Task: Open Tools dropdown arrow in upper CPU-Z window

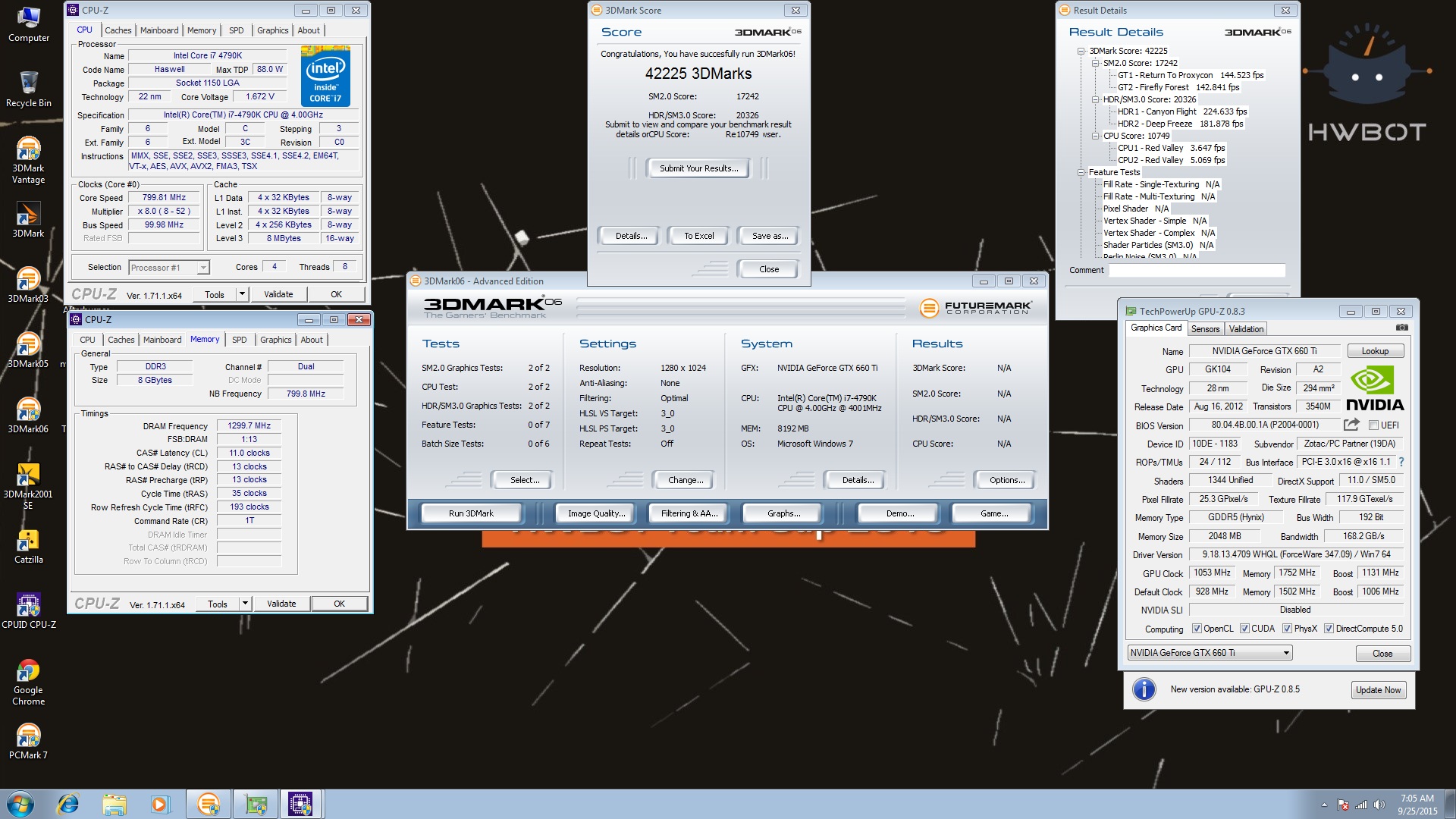Action: pyautogui.click(x=242, y=294)
